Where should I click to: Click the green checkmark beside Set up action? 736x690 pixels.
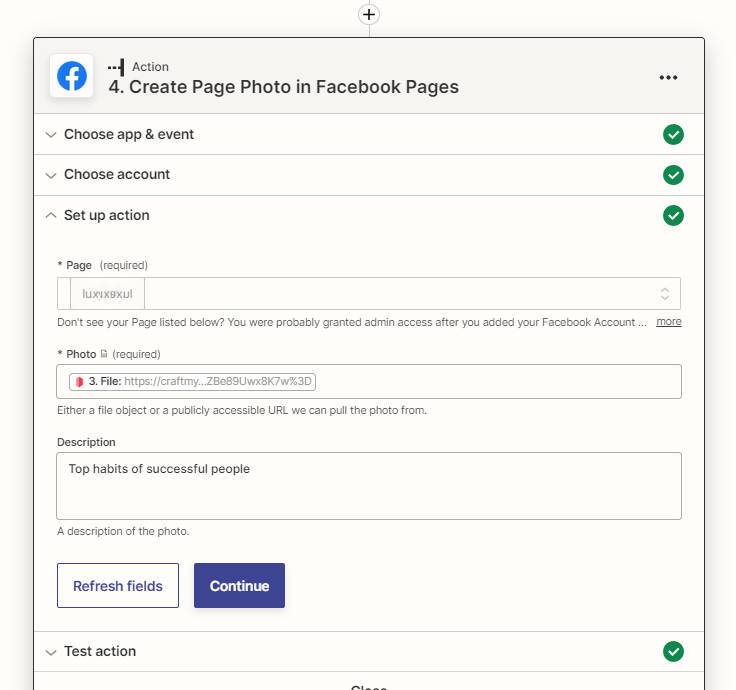[673, 215]
